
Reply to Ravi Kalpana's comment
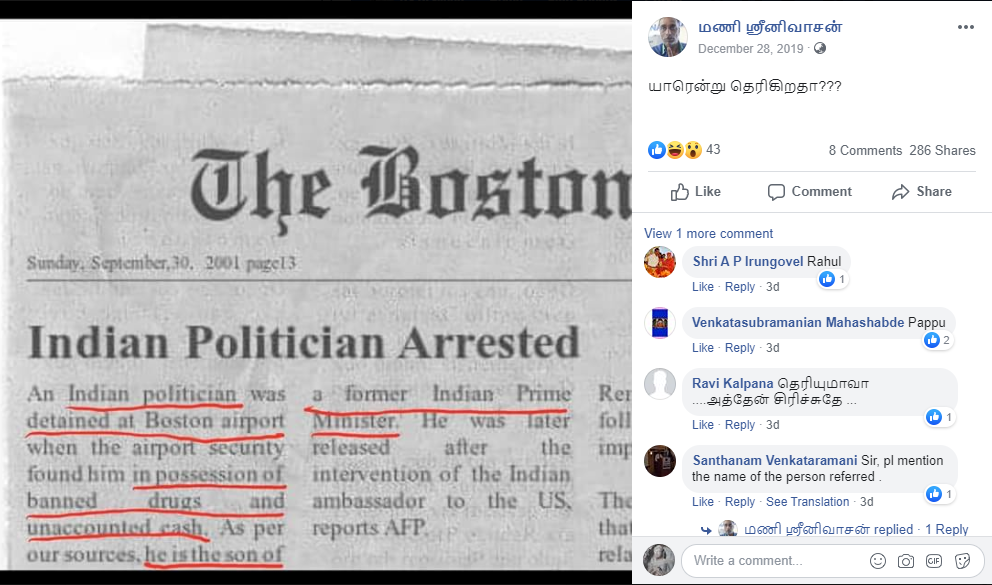(x=740, y=424)
